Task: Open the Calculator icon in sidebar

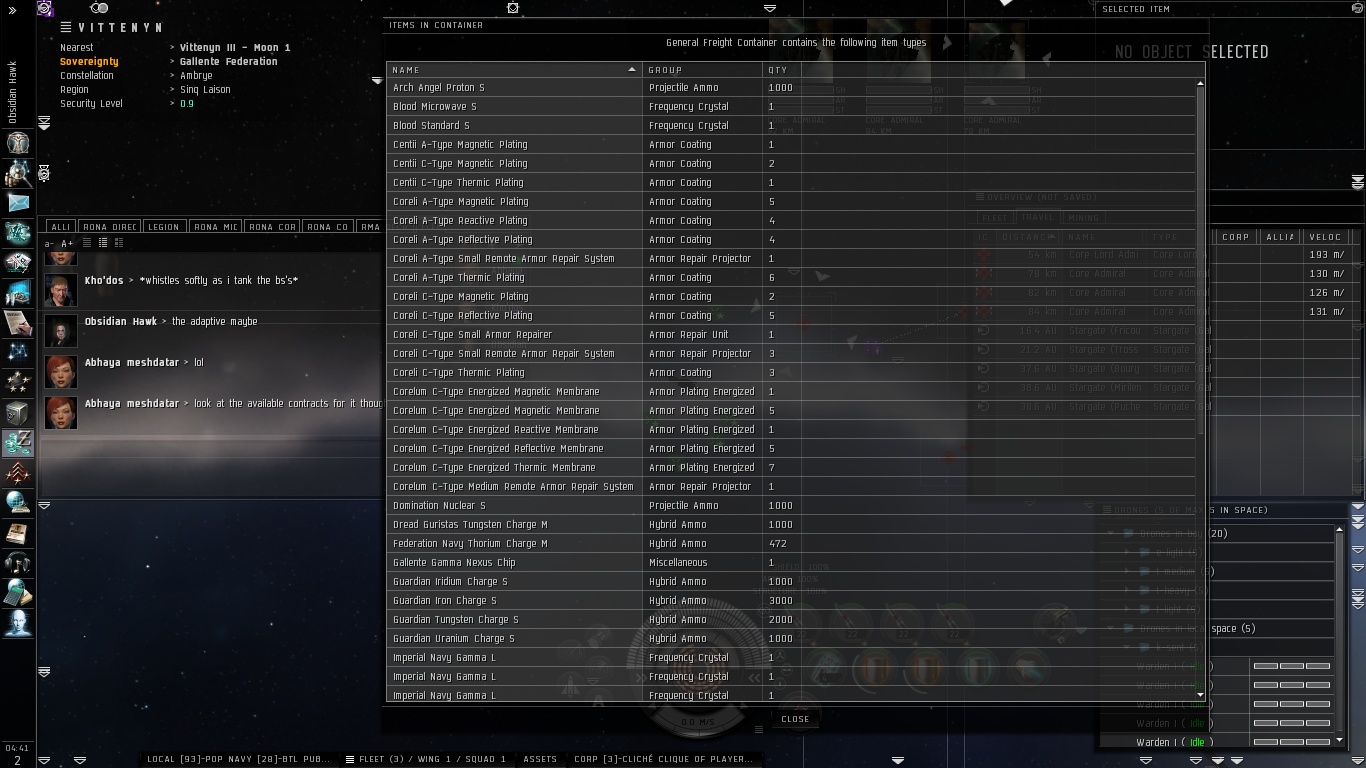Action: coord(18,593)
